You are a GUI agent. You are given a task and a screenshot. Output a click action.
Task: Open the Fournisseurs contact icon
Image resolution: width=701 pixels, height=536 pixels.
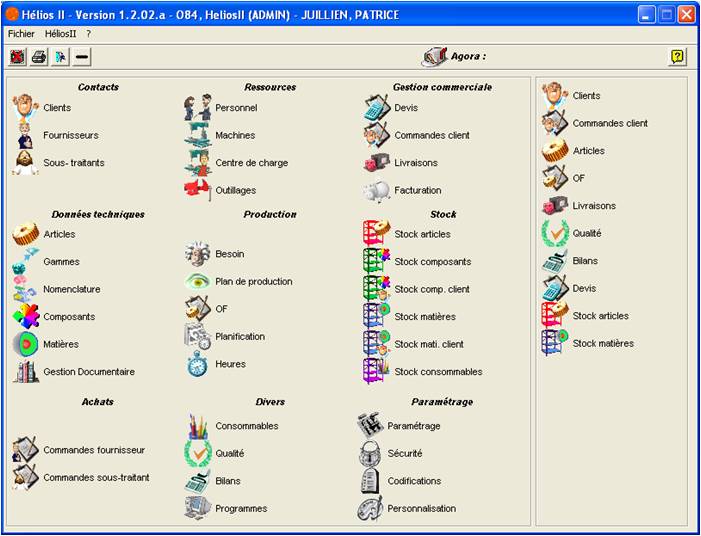pos(25,135)
